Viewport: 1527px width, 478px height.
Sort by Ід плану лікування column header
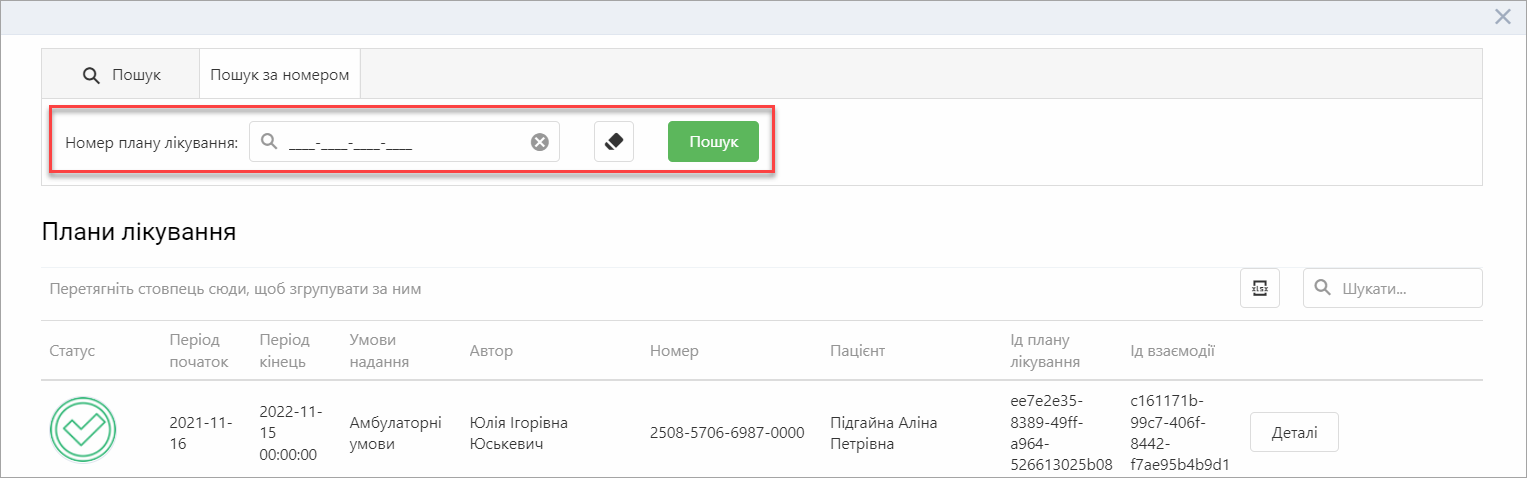[x=1045, y=351]
